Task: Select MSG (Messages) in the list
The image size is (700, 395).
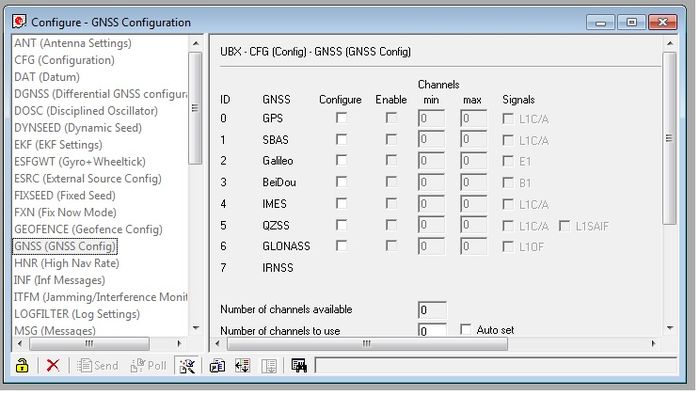Action: [x=55, y=331]
